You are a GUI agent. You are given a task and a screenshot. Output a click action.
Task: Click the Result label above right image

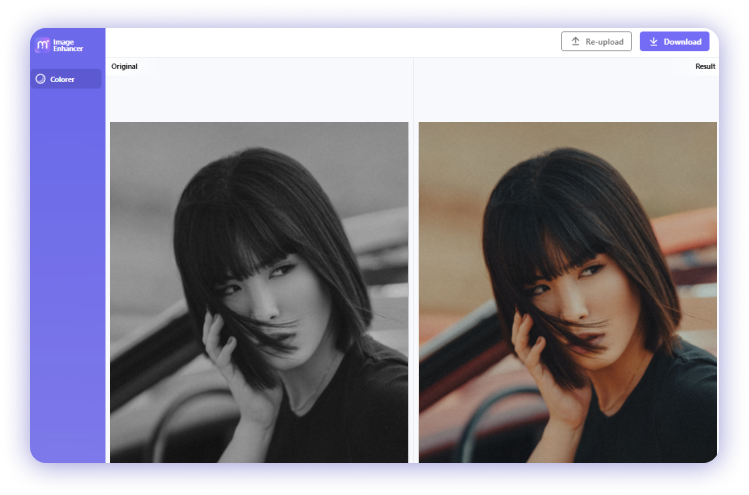point(705,66)
